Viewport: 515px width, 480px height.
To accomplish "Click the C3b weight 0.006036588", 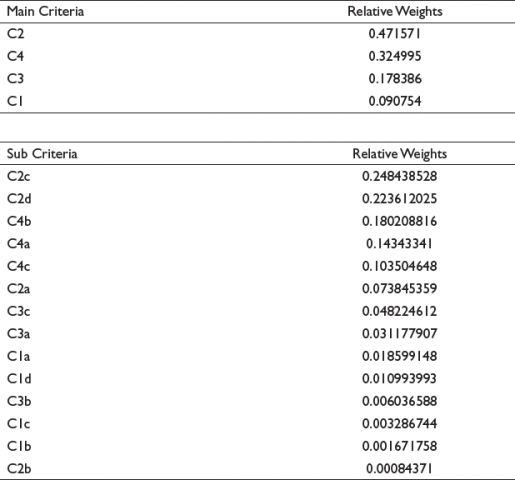I will click(399, 401).
